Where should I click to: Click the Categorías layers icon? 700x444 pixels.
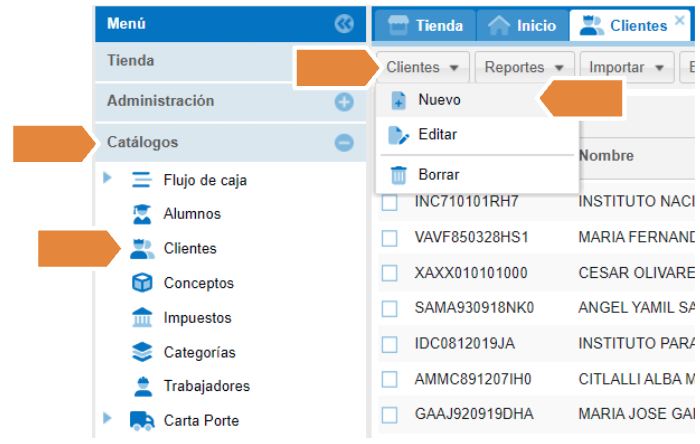click(x=143, y=352)
